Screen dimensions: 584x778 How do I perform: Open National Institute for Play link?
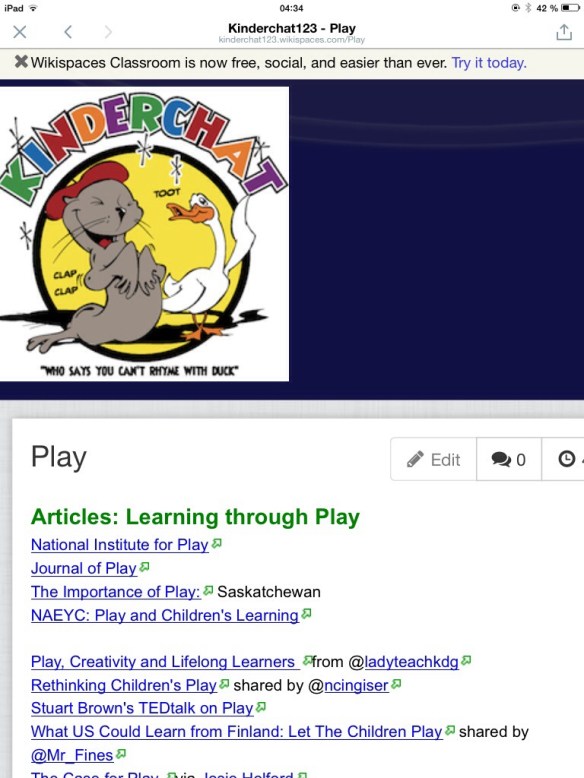120,545
